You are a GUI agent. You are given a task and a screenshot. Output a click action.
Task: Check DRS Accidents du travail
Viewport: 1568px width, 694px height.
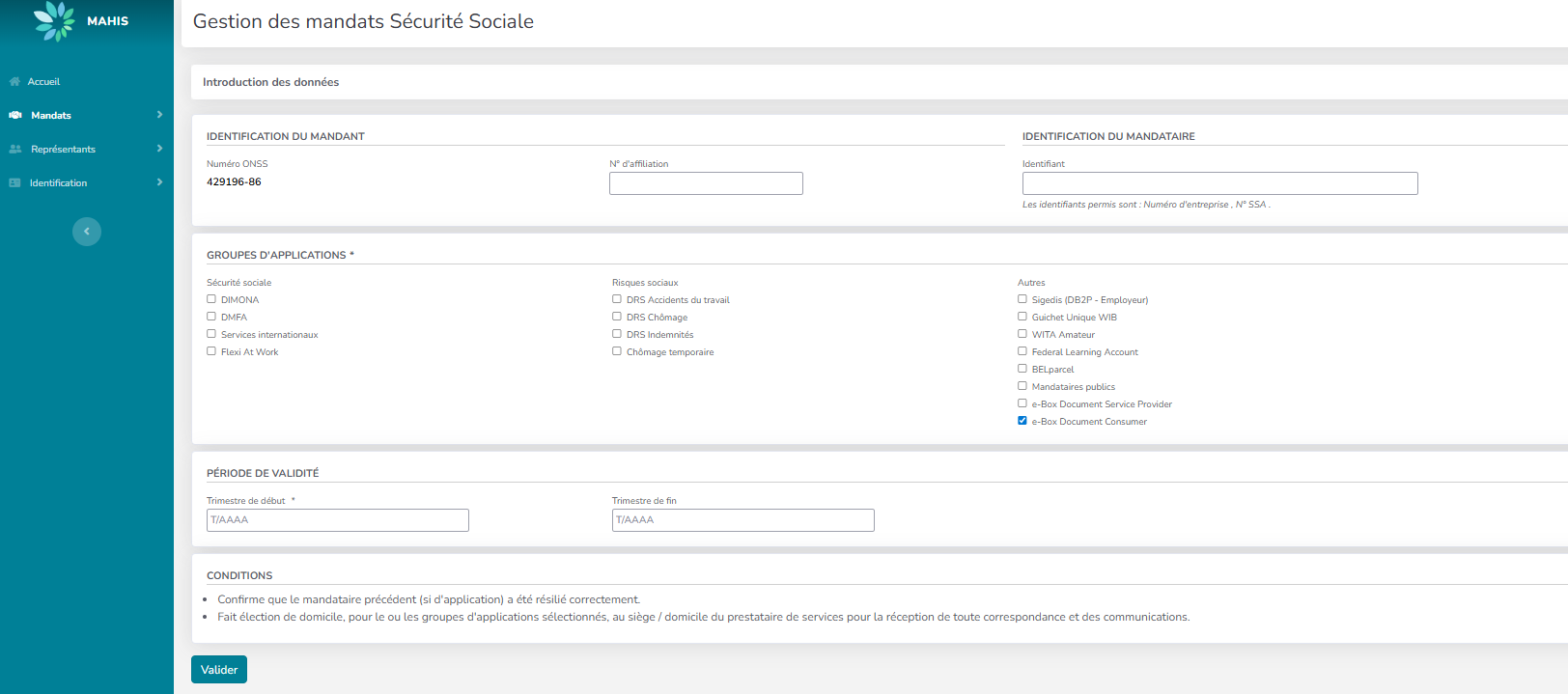(x=617, y=299)
